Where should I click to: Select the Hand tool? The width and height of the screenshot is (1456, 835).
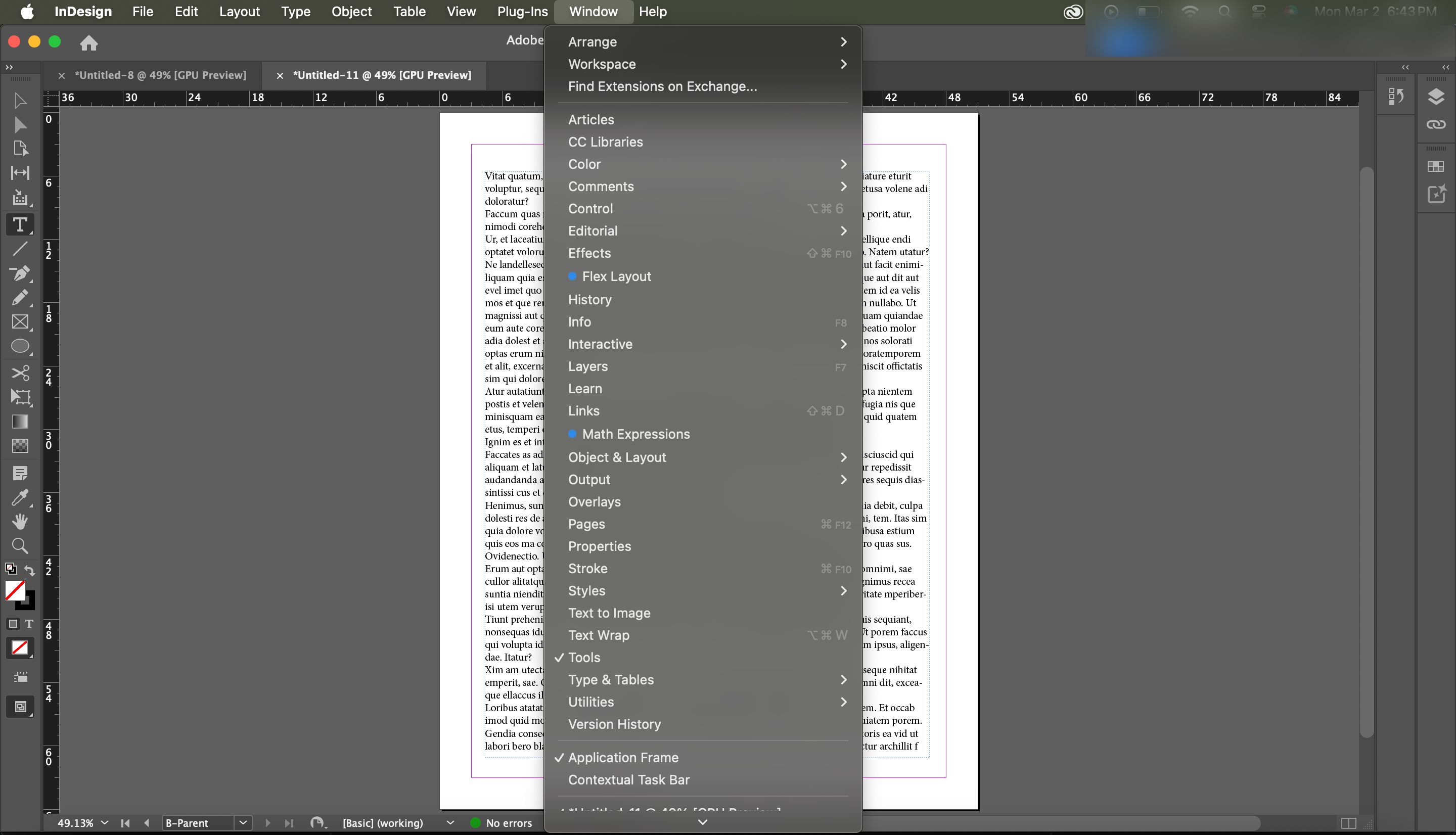click(20, 521)
